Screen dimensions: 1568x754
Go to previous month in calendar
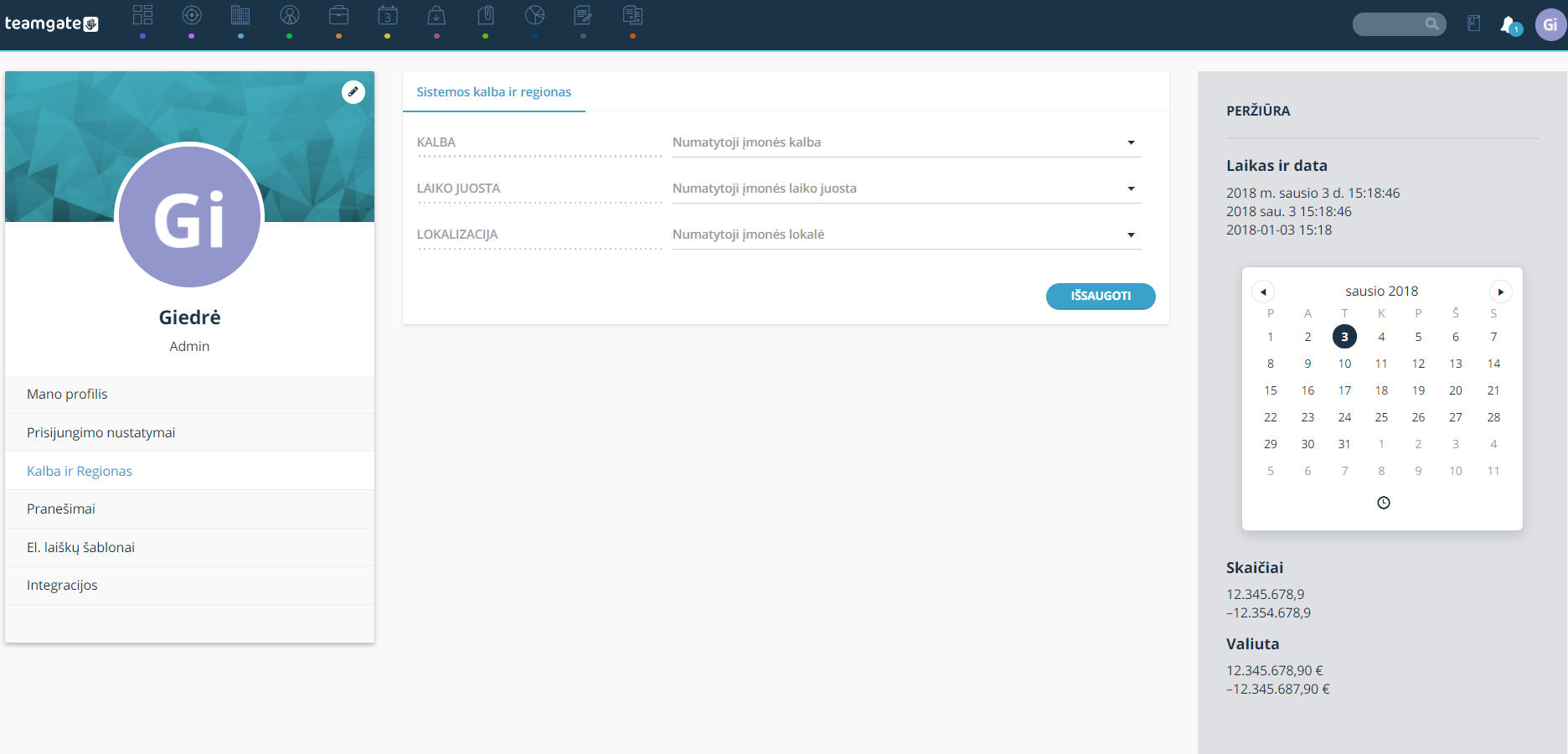pos(1263,292)
